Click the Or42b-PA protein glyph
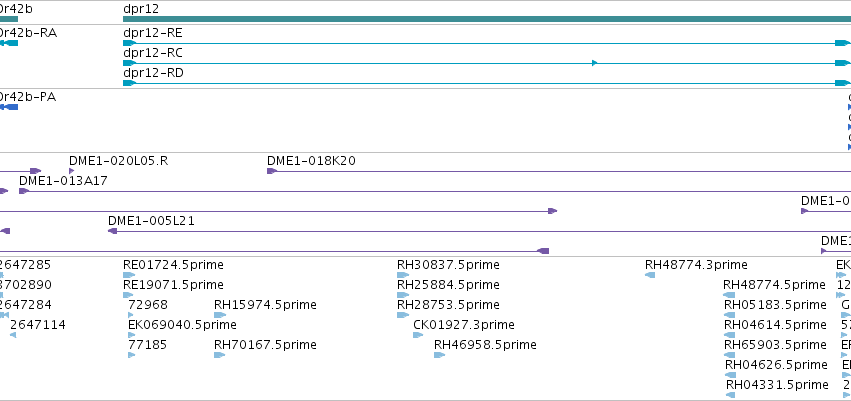 9,107
